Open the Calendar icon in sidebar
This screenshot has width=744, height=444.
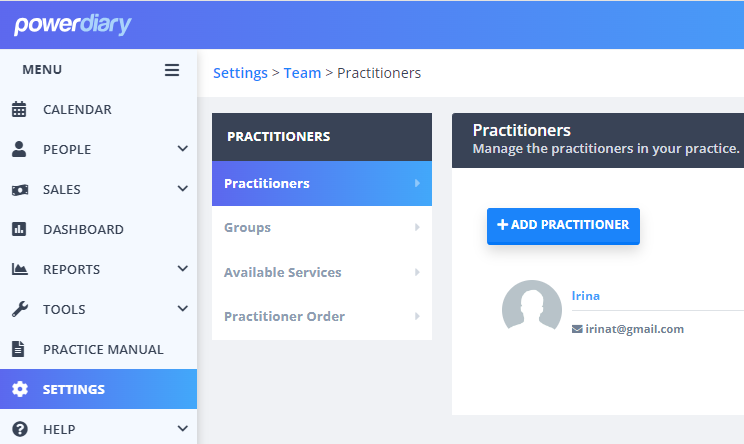(19, 109)
